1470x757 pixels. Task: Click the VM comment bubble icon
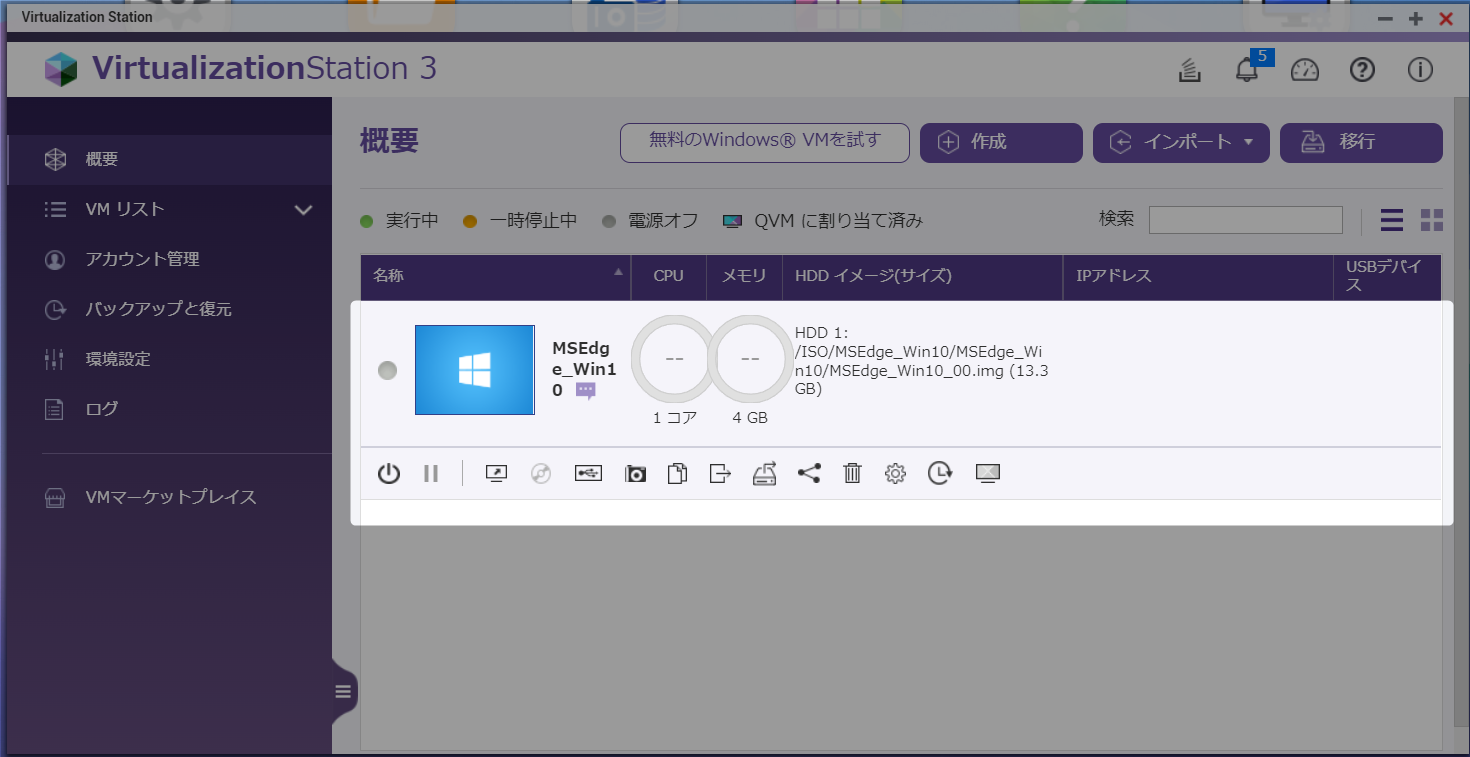(585, 391)
